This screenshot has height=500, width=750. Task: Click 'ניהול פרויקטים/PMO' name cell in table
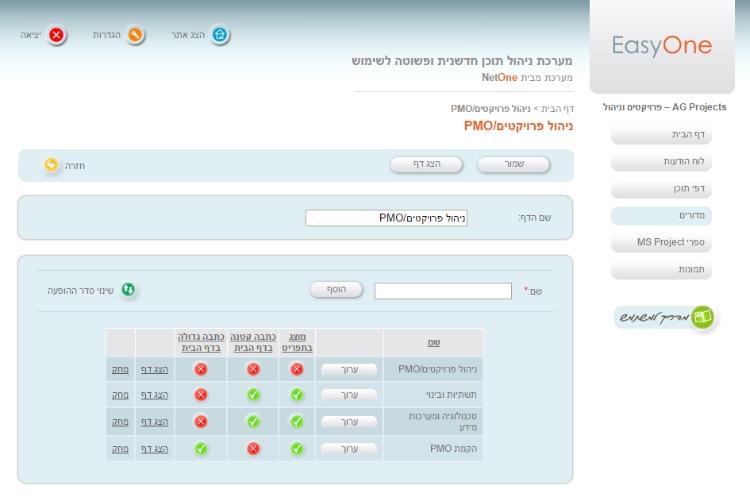[x=438, y=369]
